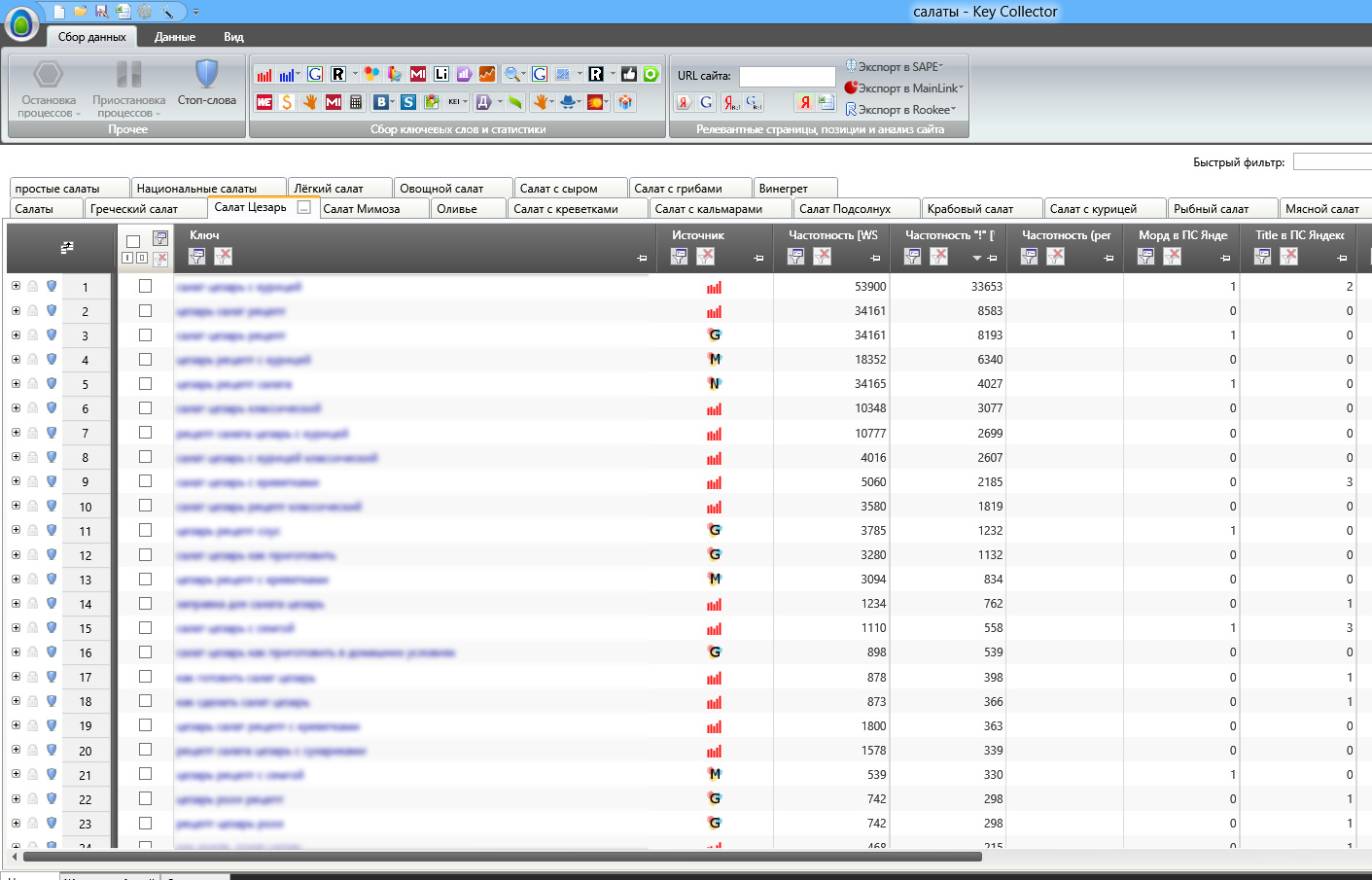Click the horizontal scrollbar under the table

[x=503, y=857]
